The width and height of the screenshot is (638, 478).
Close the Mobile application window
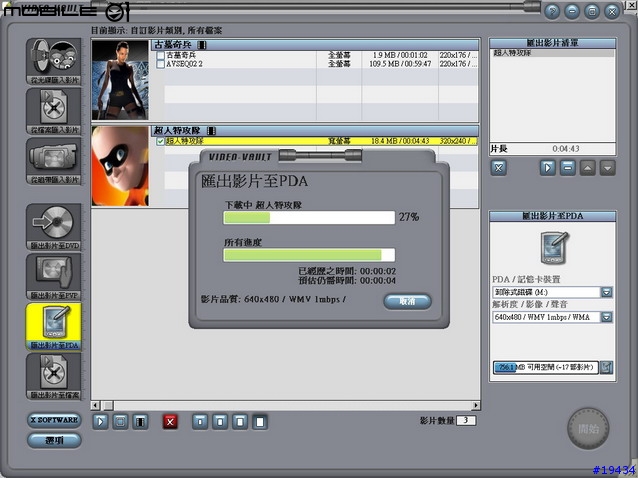coord(612,11)
